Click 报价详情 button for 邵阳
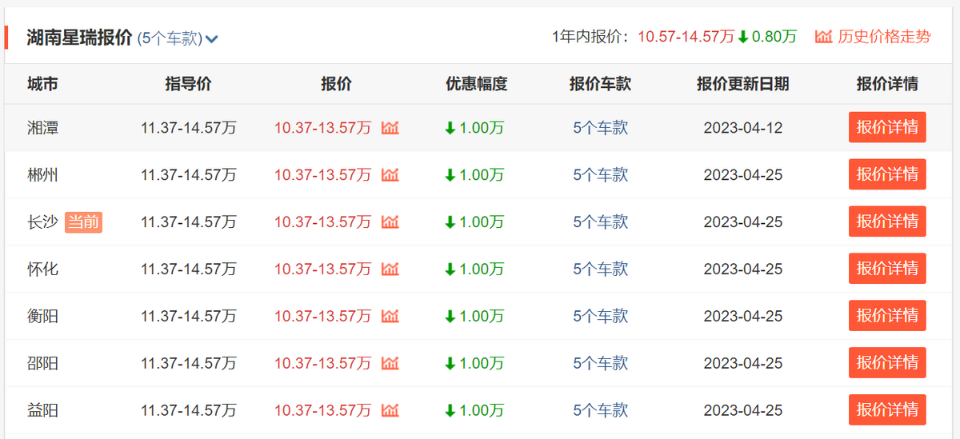The height and width of the screenshot is (439, 960). pyautogui.click(x=887, y=362)
